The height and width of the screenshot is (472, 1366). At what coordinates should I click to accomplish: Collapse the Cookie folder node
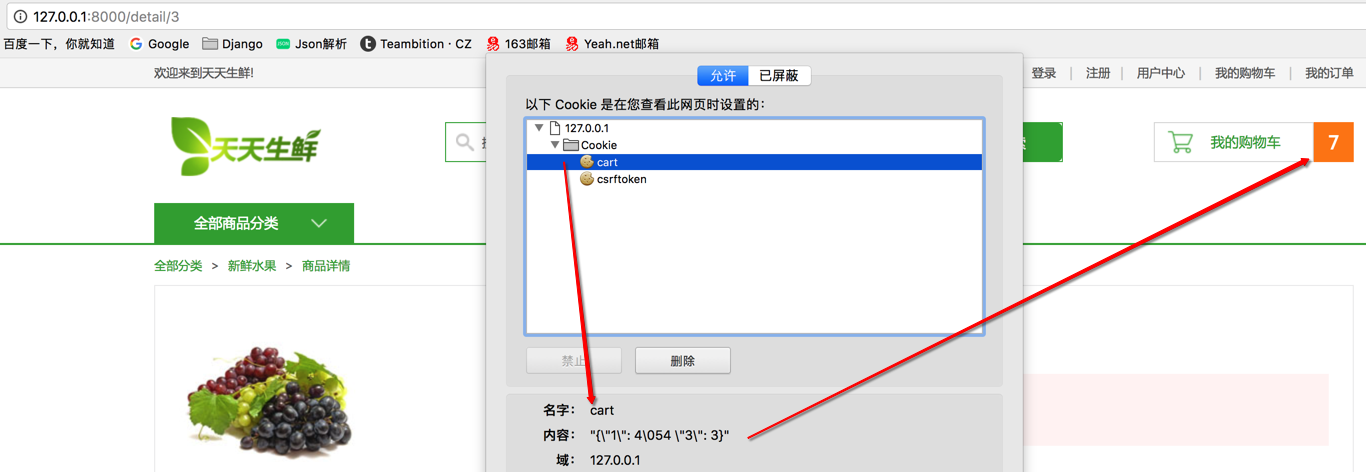coord(555,145)
